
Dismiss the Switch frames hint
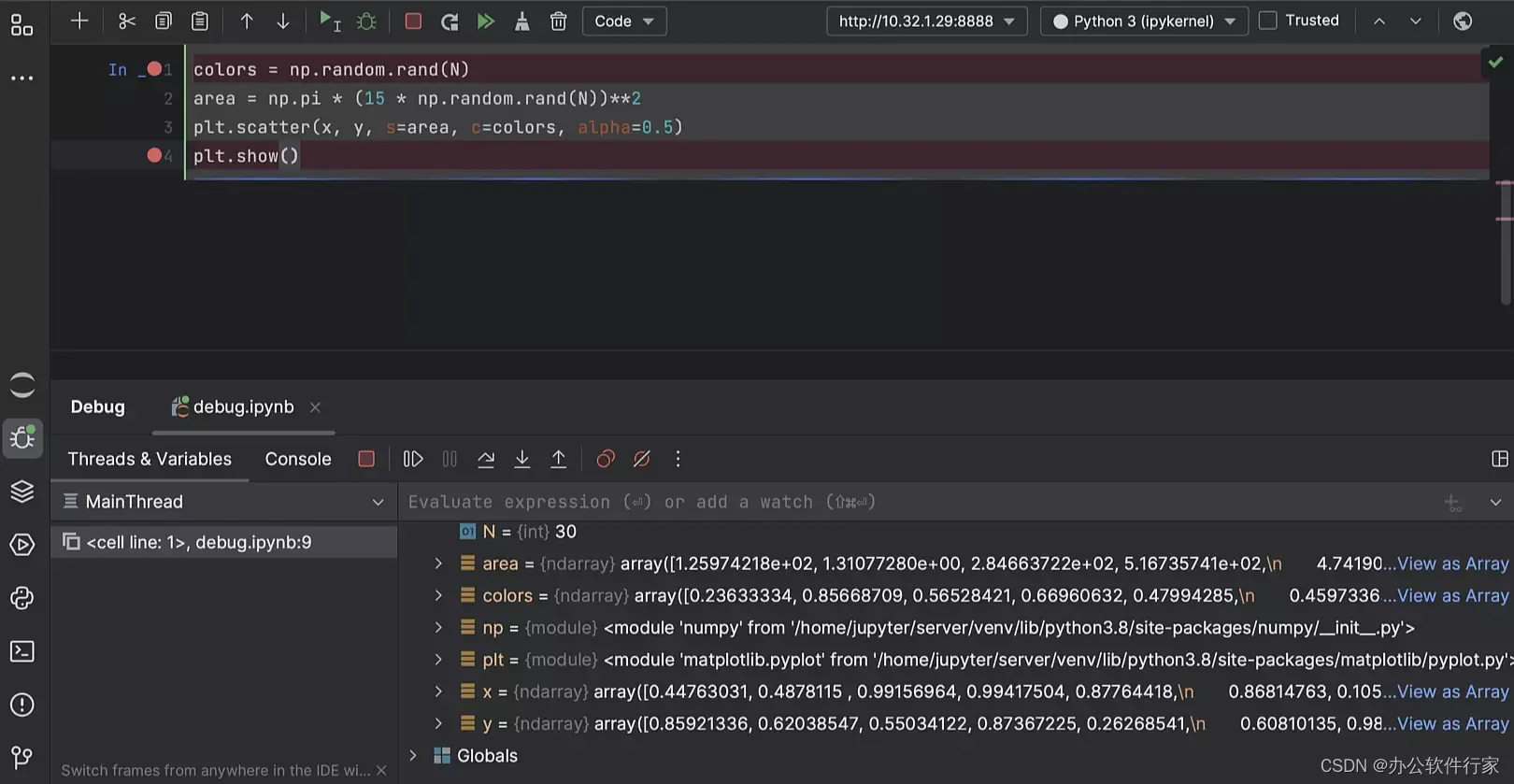point(381,770)
